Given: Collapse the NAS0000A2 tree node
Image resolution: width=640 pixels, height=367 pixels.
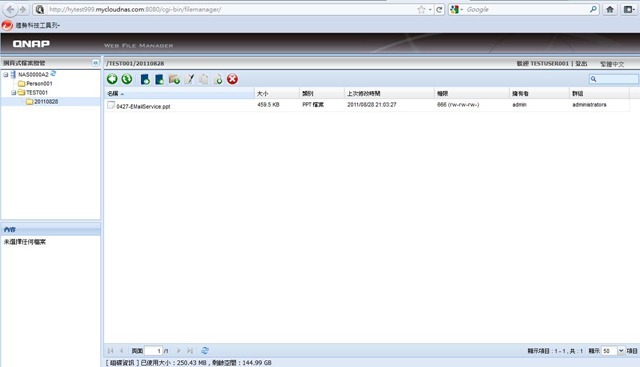Looking at the screenshot, I should pos(6,75).
